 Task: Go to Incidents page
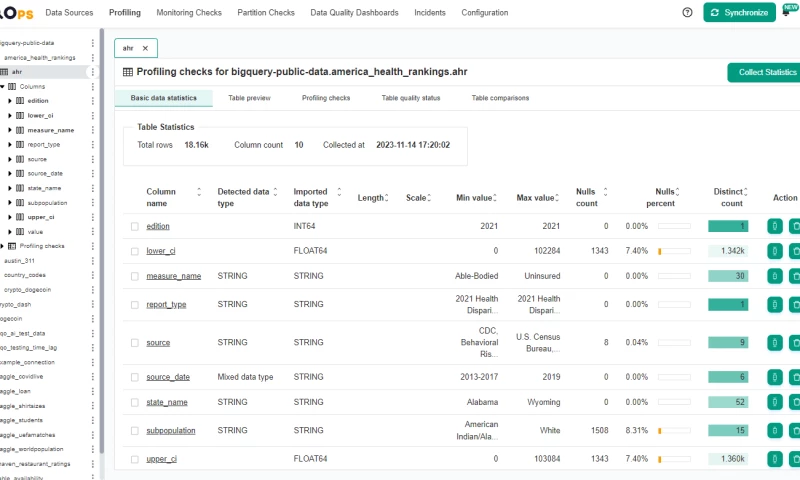pyautogui.click(x=430, y=12)
